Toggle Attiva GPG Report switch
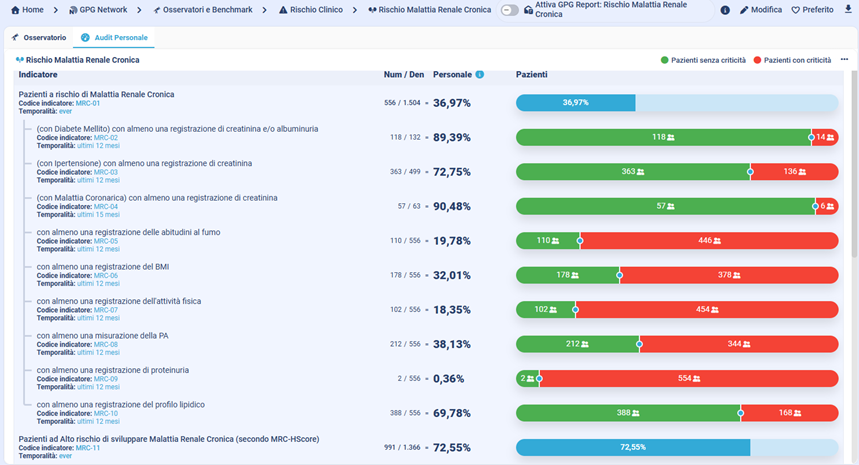Screen dimensions: 859x465 click(x=510, y=10)
